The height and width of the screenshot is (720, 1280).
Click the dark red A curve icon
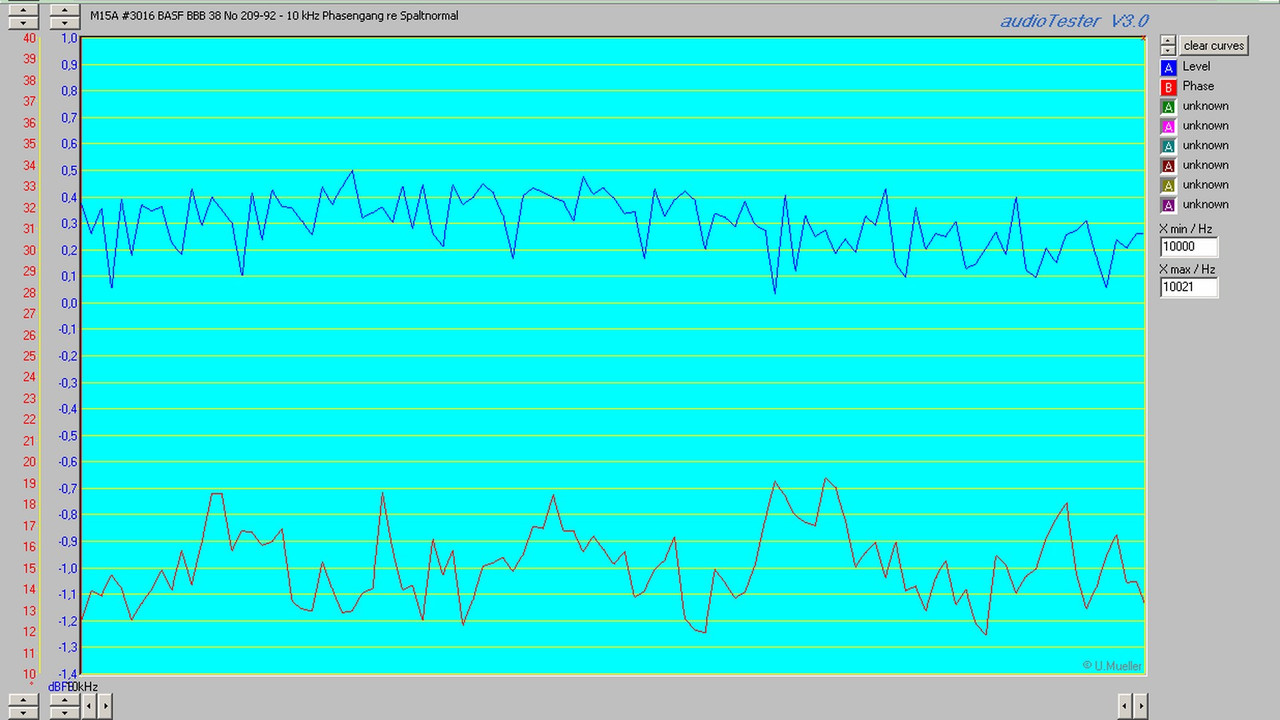coord(1168,165)
